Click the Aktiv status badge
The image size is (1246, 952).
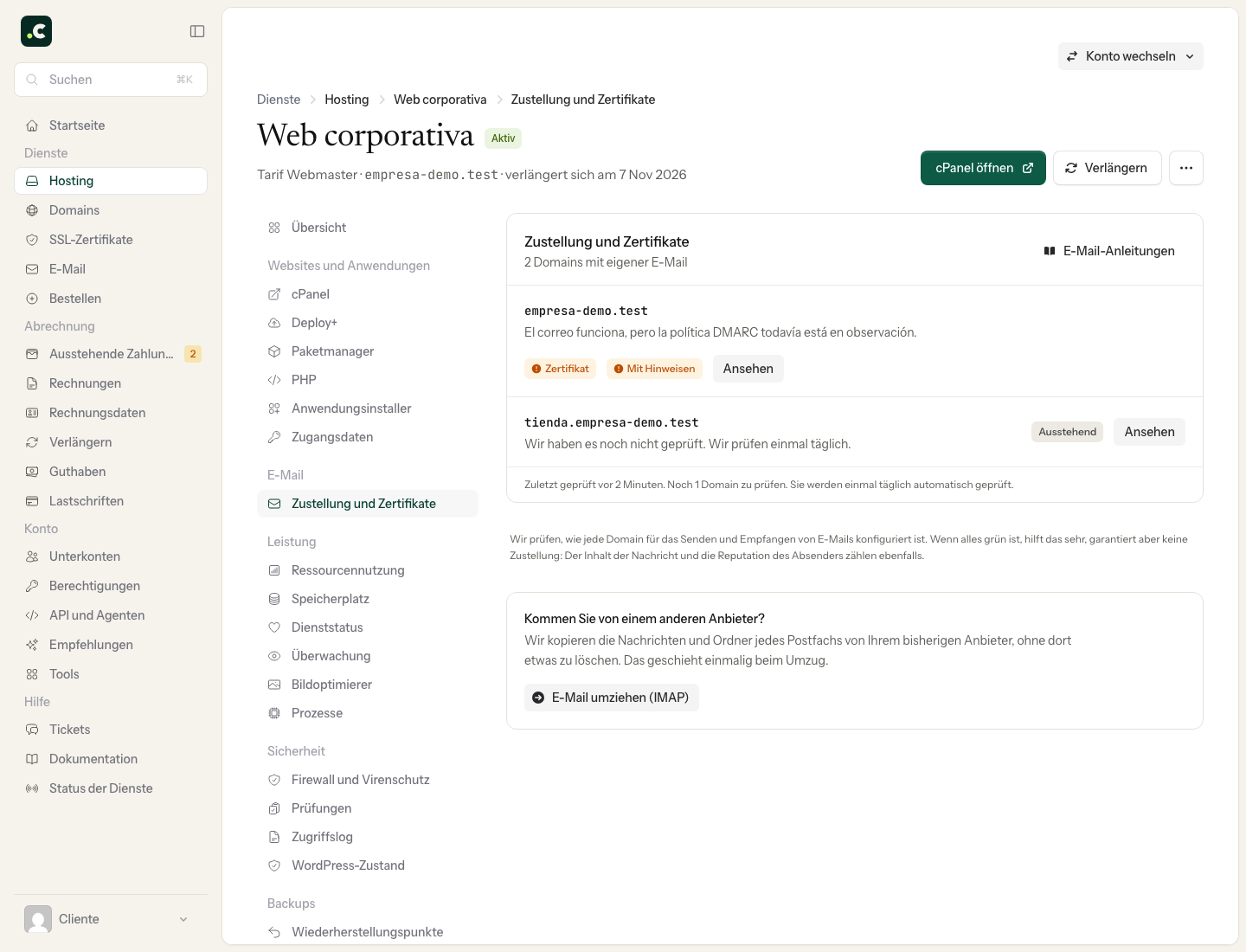(503, 138)
